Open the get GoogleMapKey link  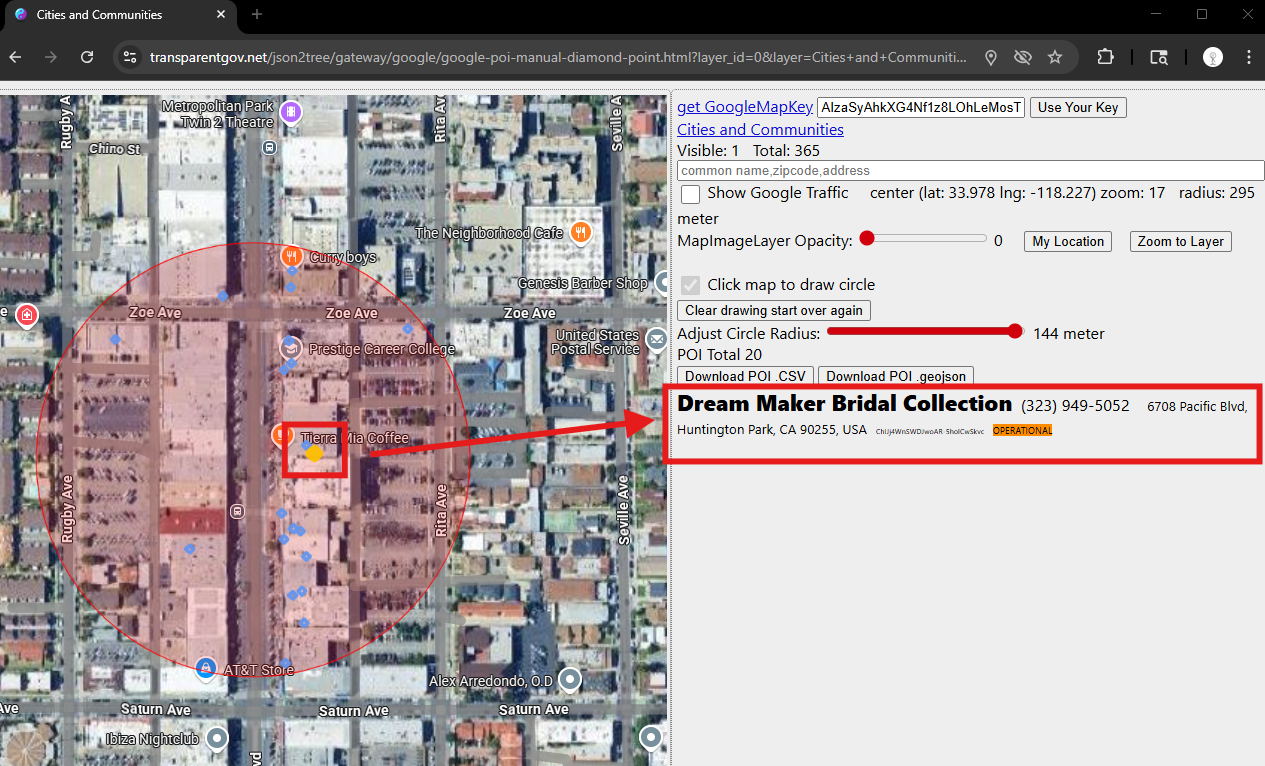coord(745,107)
